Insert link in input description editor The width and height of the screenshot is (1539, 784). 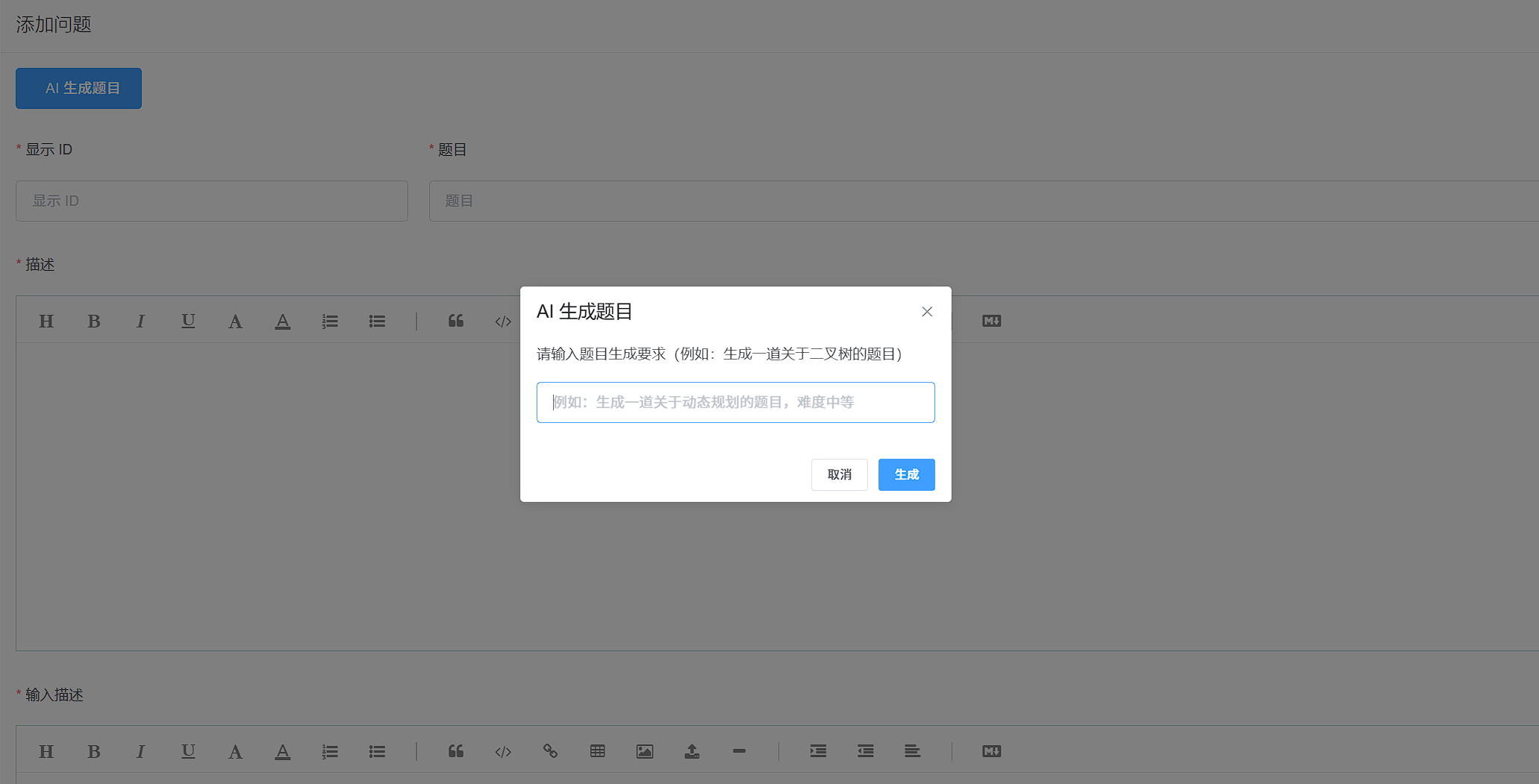point(550,751)
